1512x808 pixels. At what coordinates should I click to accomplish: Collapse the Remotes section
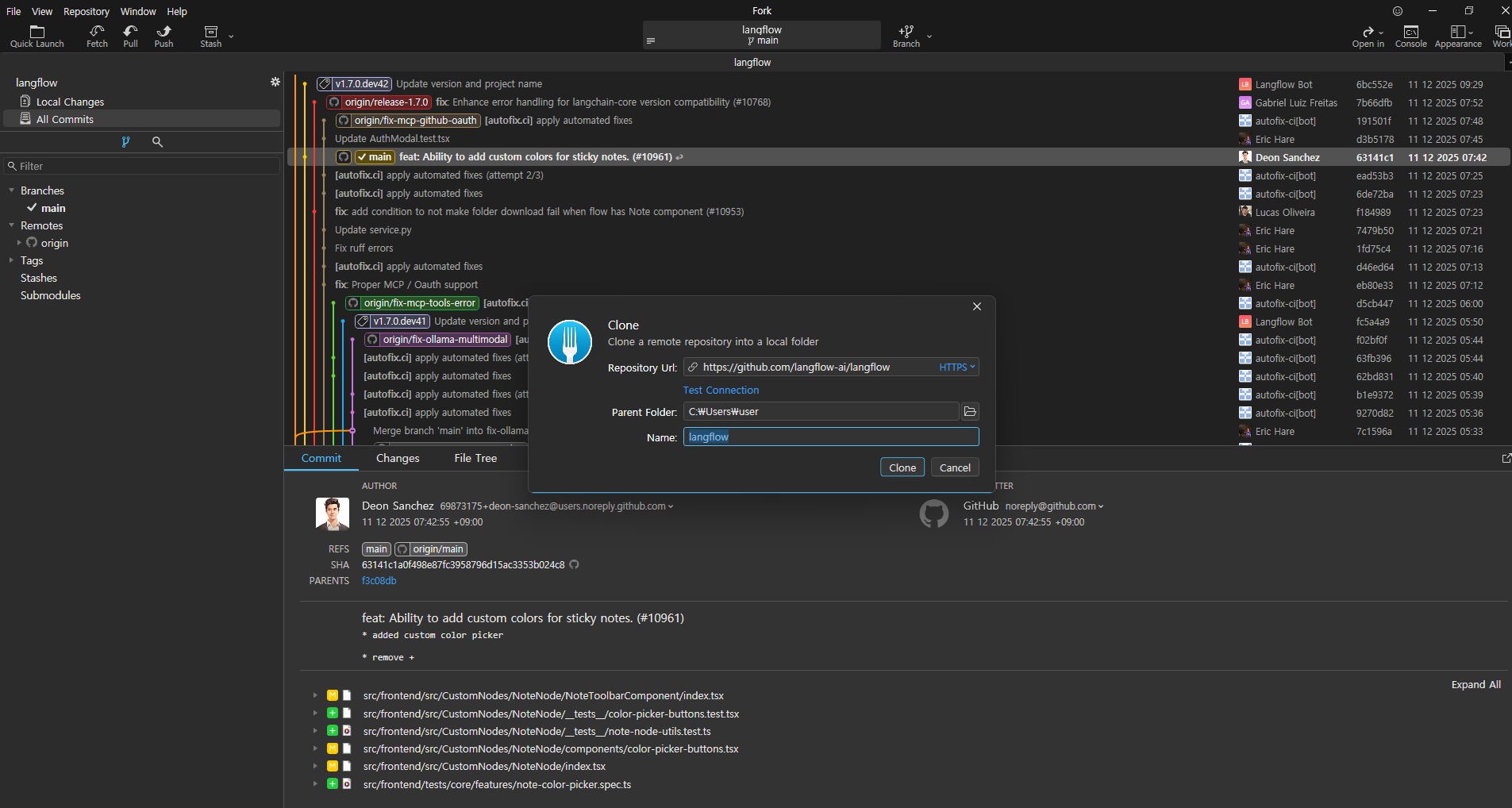[11, 225]
